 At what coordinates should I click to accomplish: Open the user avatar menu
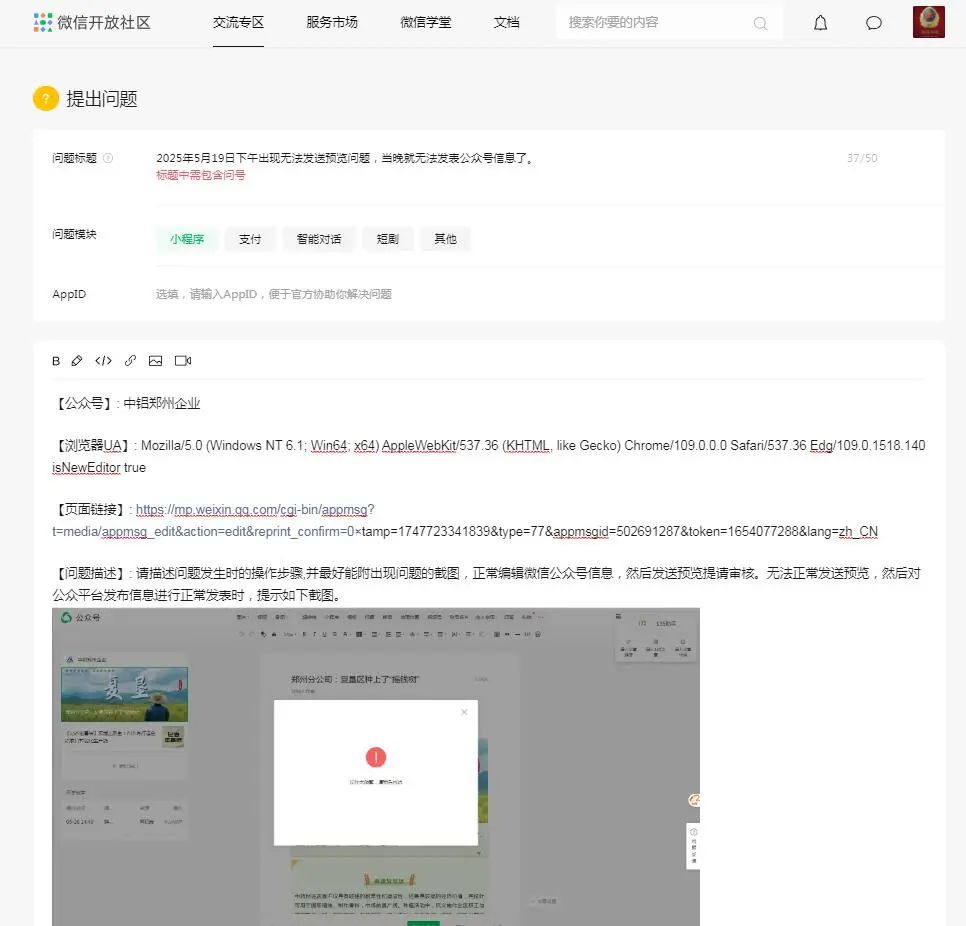coord(929,22)
